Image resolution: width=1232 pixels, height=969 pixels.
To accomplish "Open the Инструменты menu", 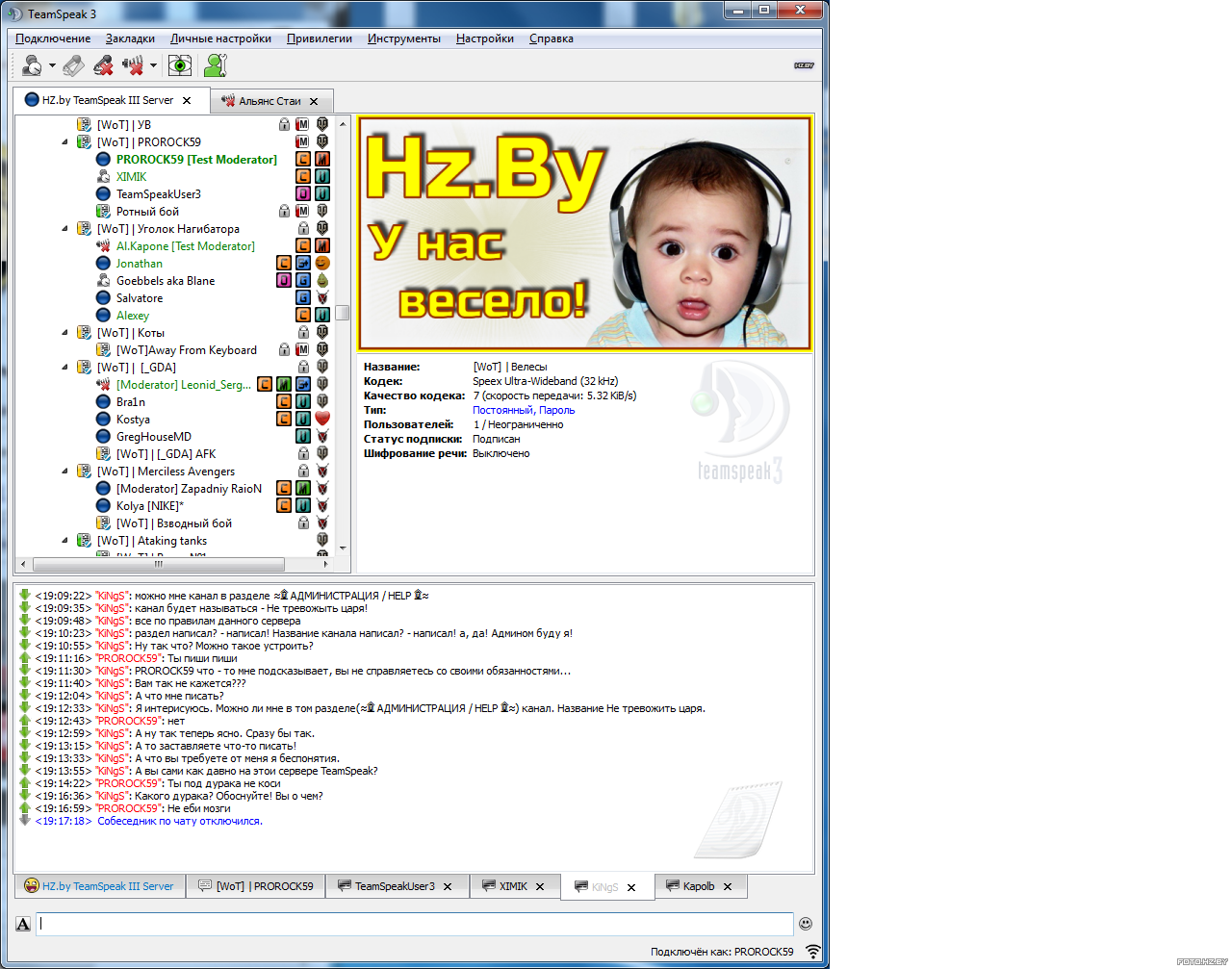I will click(x=404, y=38).
